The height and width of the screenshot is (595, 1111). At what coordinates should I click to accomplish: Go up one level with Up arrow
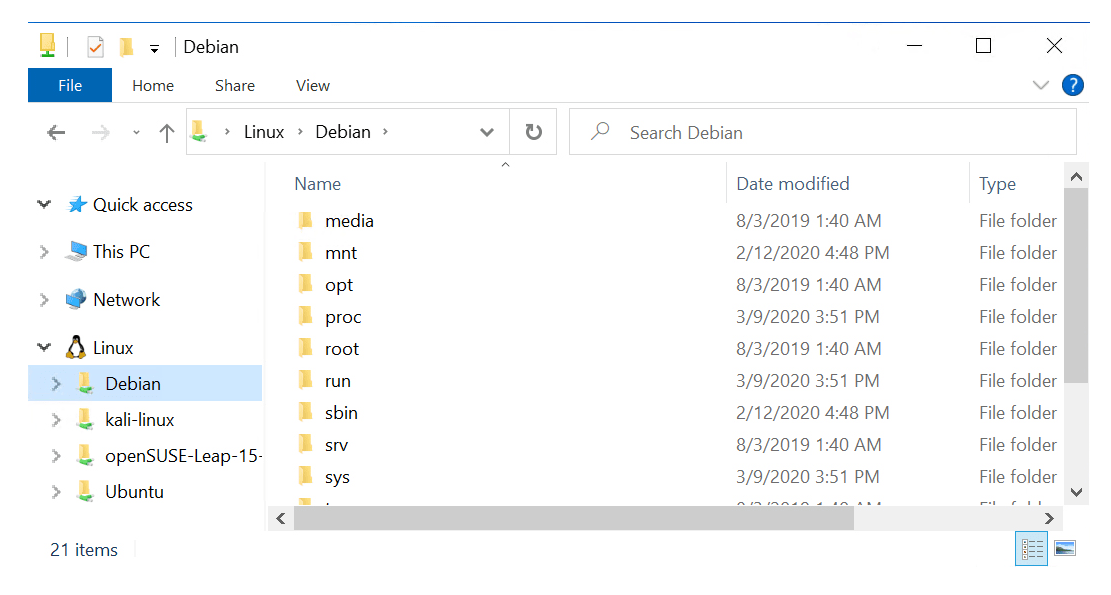tap(167, 132)
